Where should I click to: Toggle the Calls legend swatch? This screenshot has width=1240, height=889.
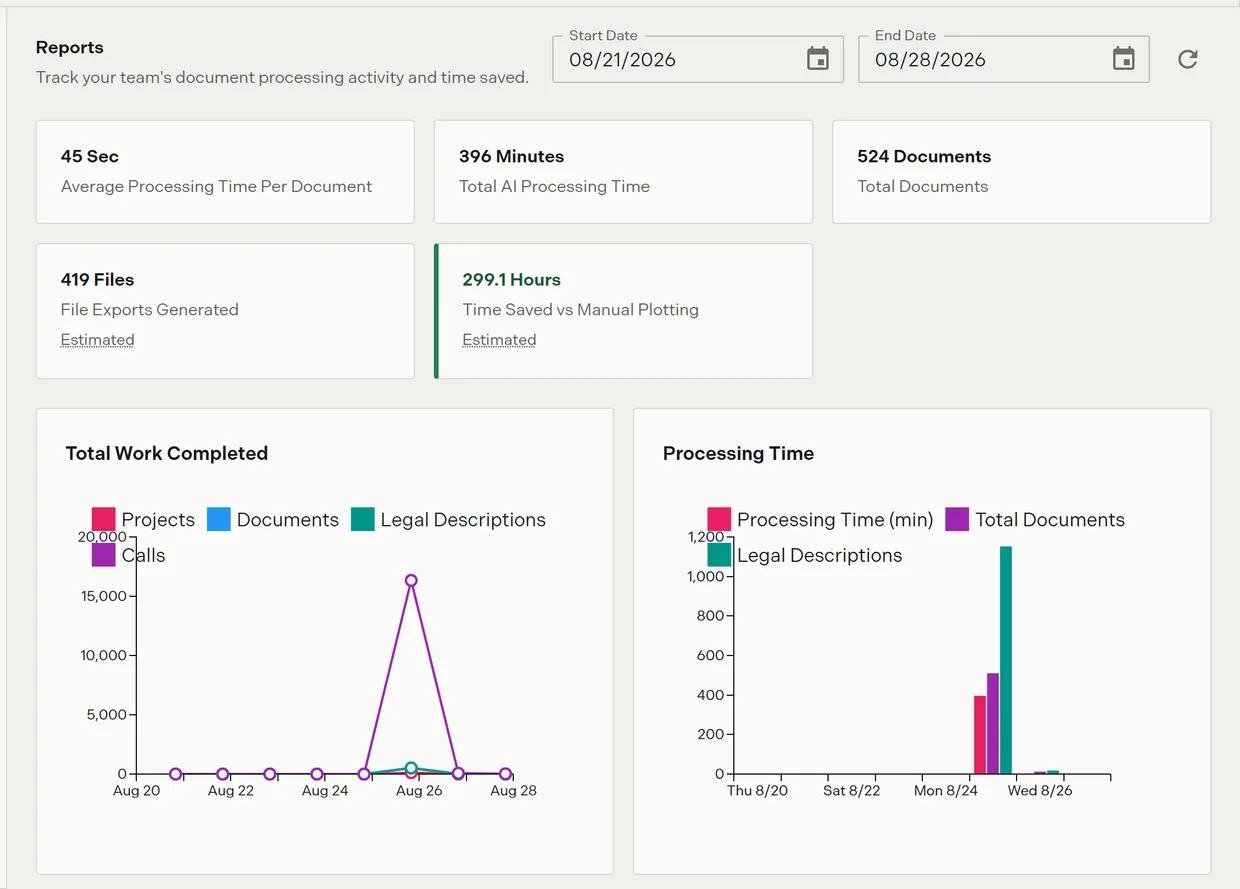(x=104, y=555)
